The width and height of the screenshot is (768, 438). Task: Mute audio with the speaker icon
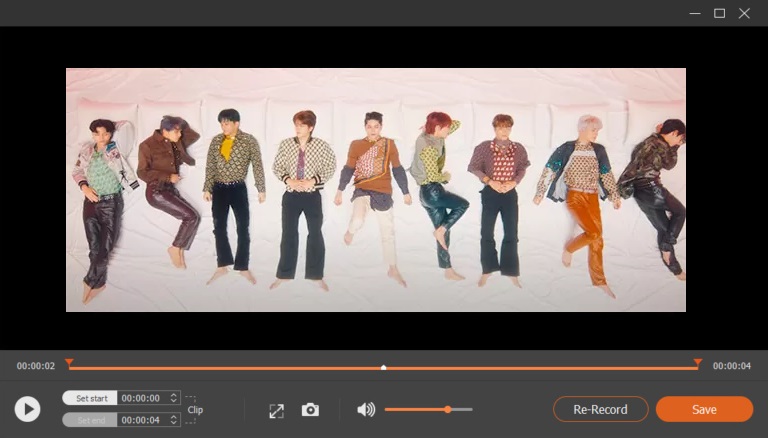click(x=366, y=410)
